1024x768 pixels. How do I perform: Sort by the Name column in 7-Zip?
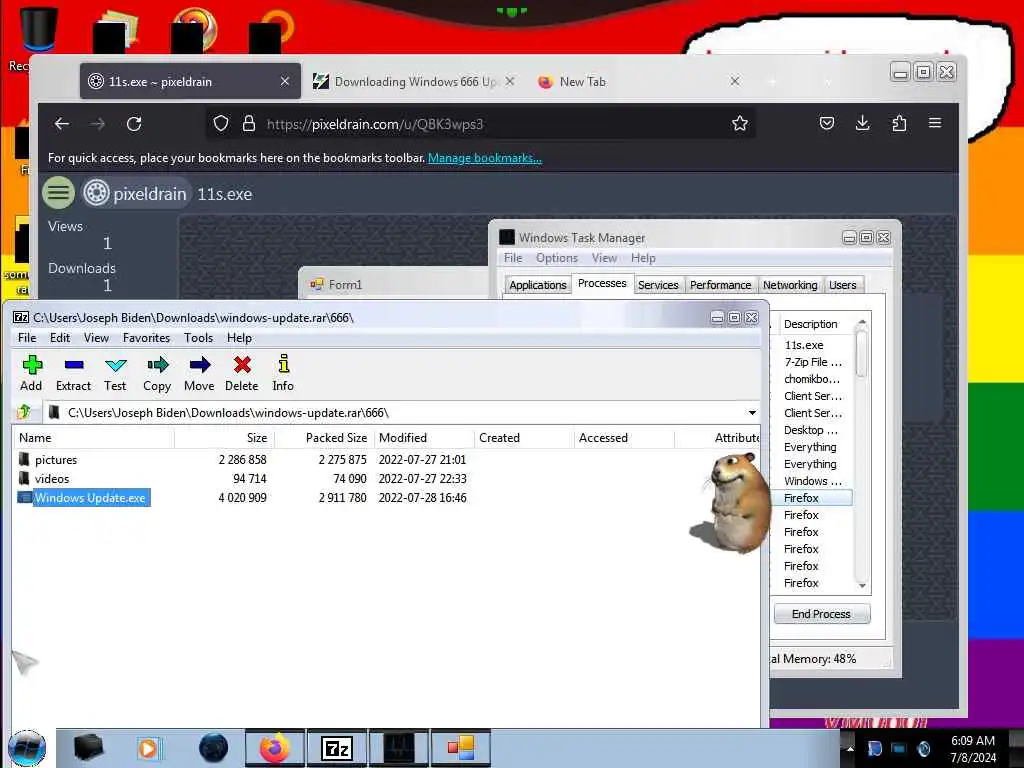click(x=93, y=438)
